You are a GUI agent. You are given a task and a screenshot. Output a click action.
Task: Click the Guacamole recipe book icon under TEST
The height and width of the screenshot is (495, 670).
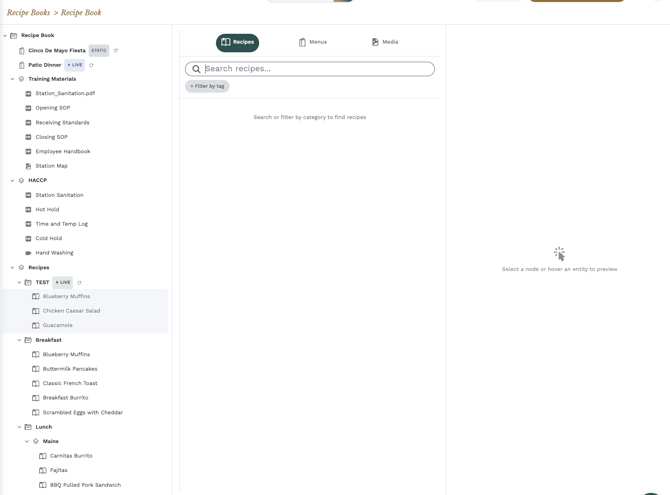click(35, 325)
